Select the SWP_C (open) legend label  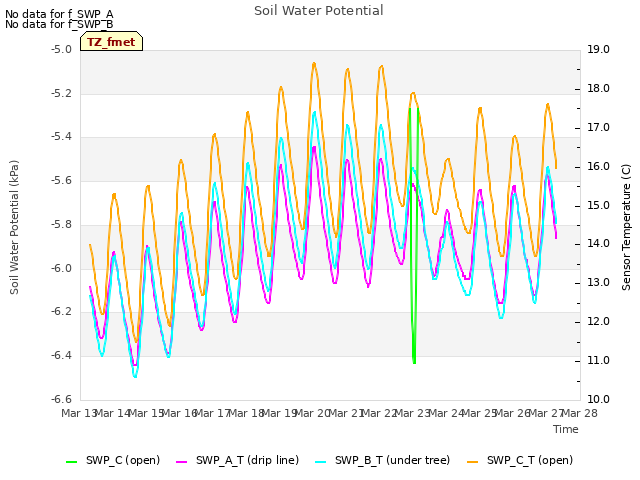[123, 460]
